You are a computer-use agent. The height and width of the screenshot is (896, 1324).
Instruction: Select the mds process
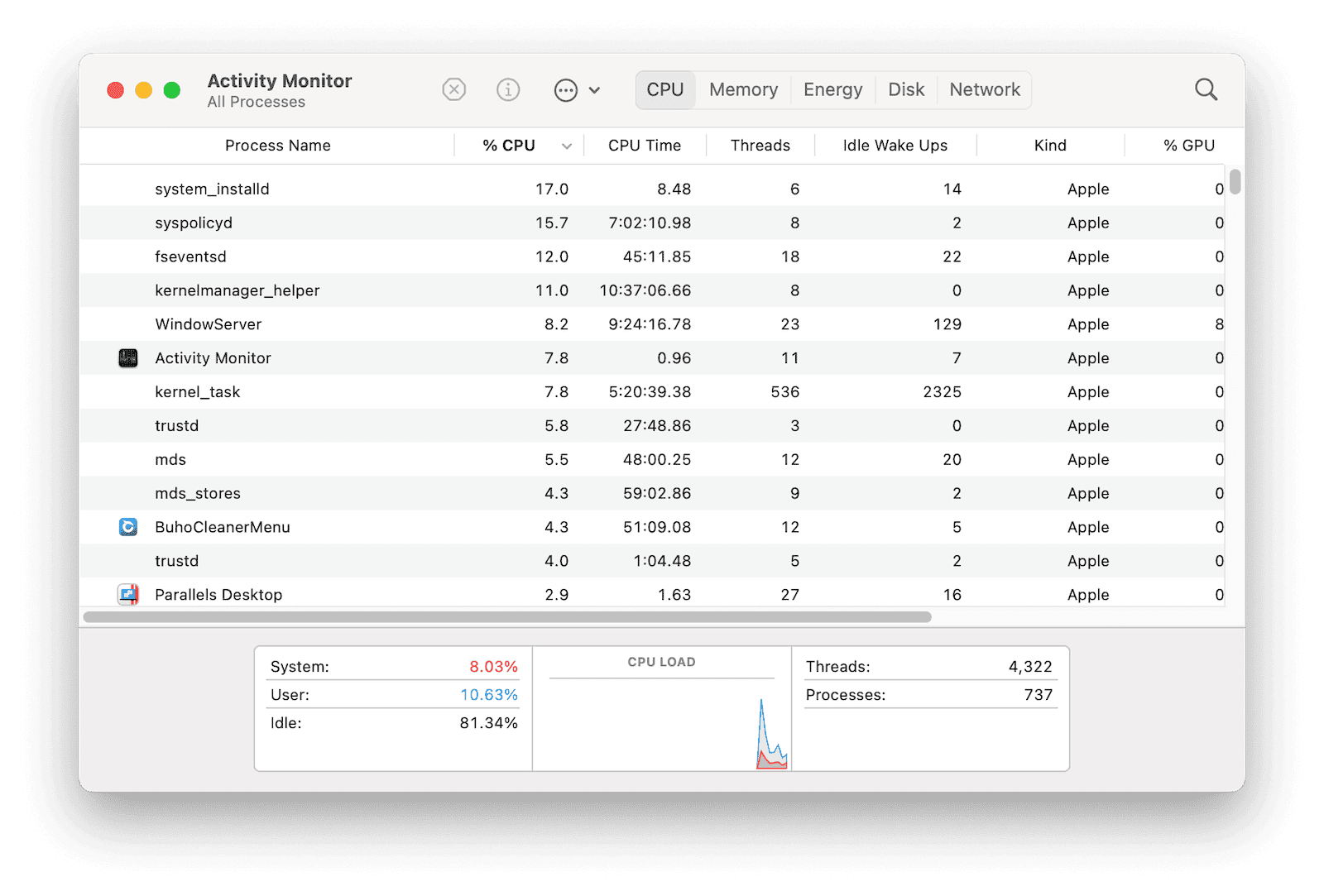click(x=652, y=460)
